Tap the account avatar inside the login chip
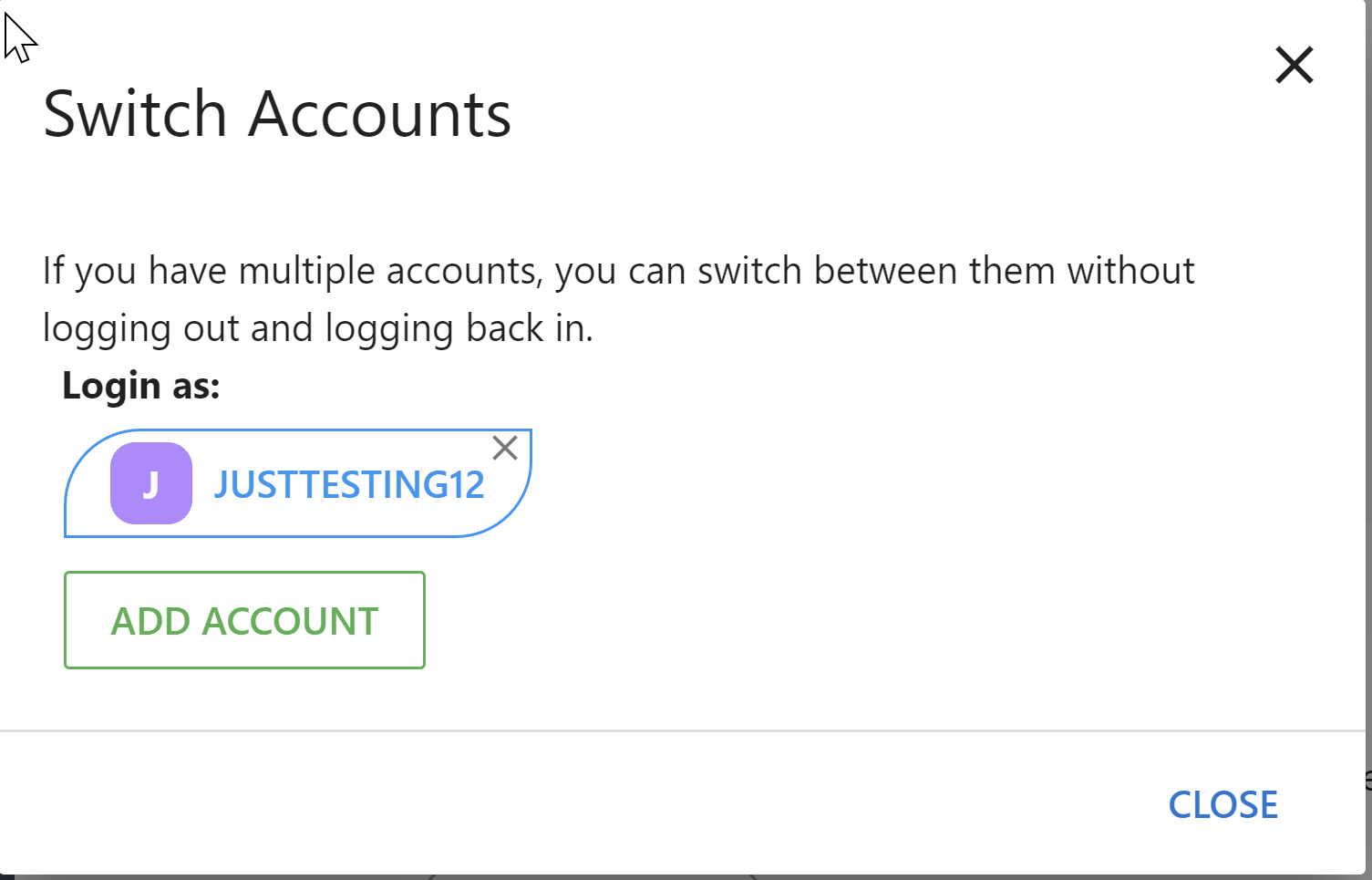The height and width of the screenshot is (880, 1372). [x=151, y=482]
